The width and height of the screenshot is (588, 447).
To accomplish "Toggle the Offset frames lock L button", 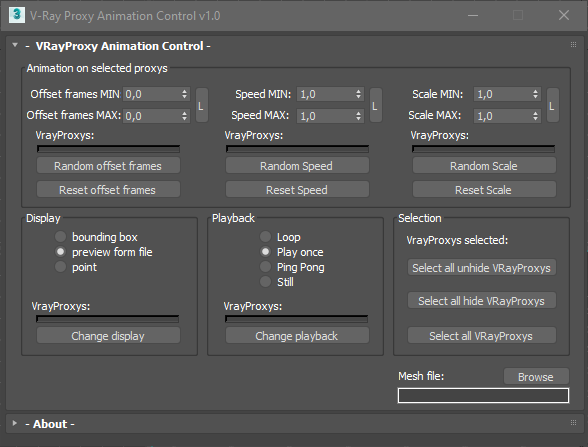I will pyautogui.click(x=202, y=105).
